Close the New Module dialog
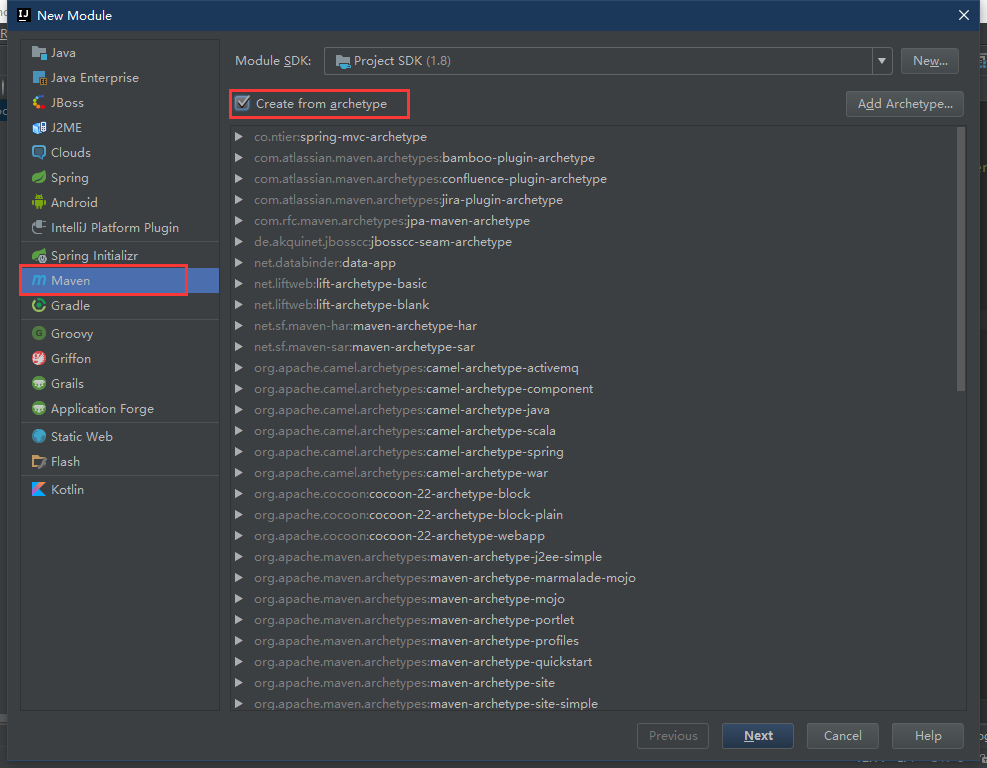The width and height of the screenshot is (987, 768). click(964, 15)
